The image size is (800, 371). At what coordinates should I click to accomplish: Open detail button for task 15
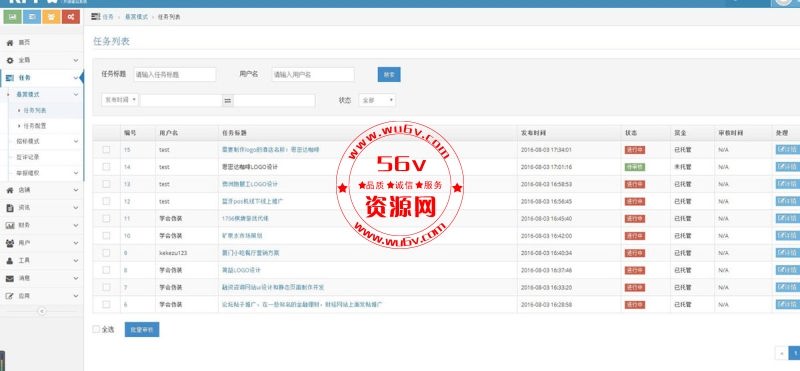click(x=788, y=150)
